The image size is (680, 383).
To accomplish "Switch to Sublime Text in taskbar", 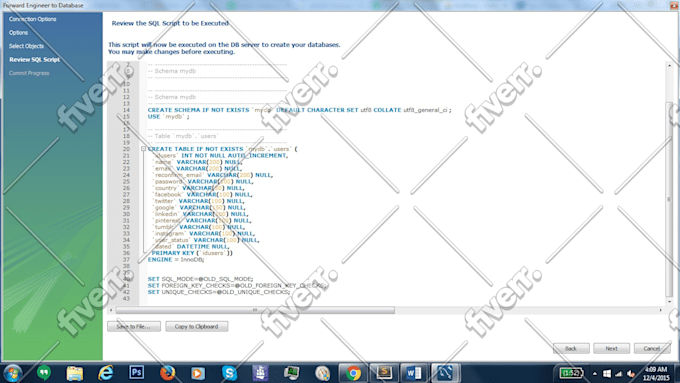I will (384, 373).
